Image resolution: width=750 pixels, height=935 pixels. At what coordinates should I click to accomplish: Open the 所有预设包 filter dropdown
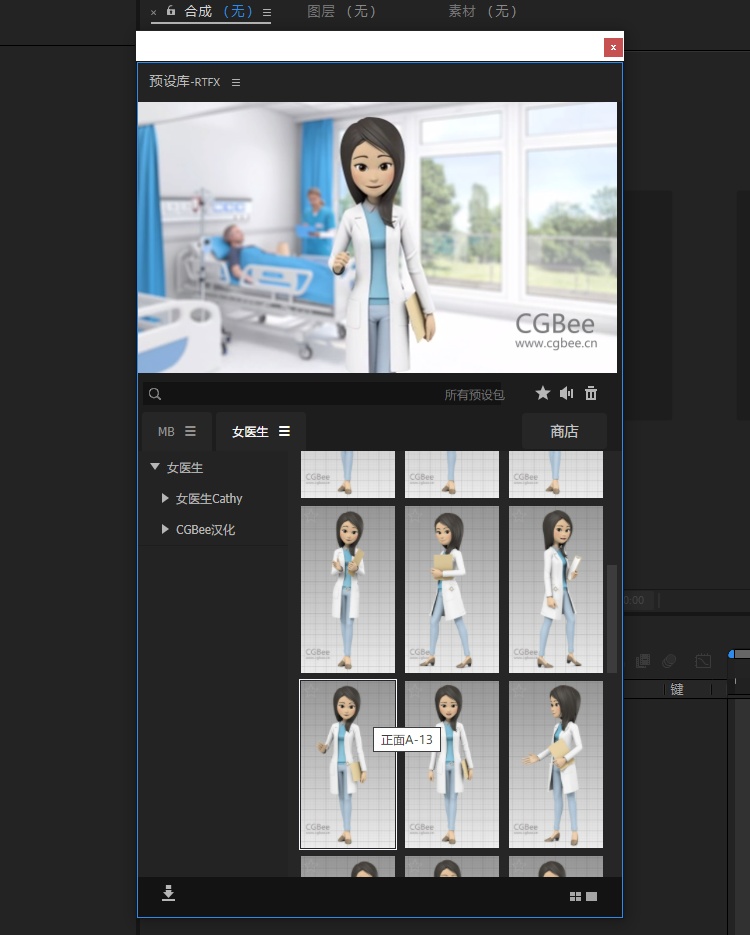tap(475, 395)
